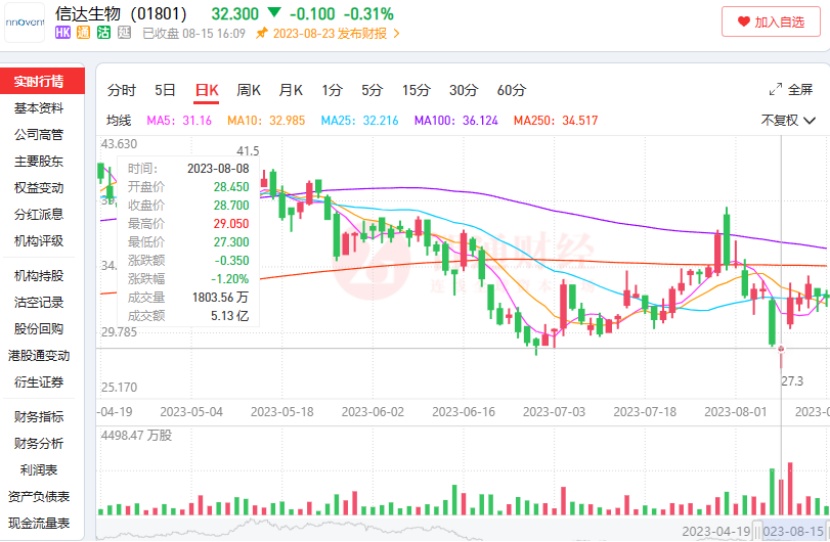The height and width of the screenshot is (542, 830).
Task: Click the Innovent company logo
Action: [x=24, y=22]
